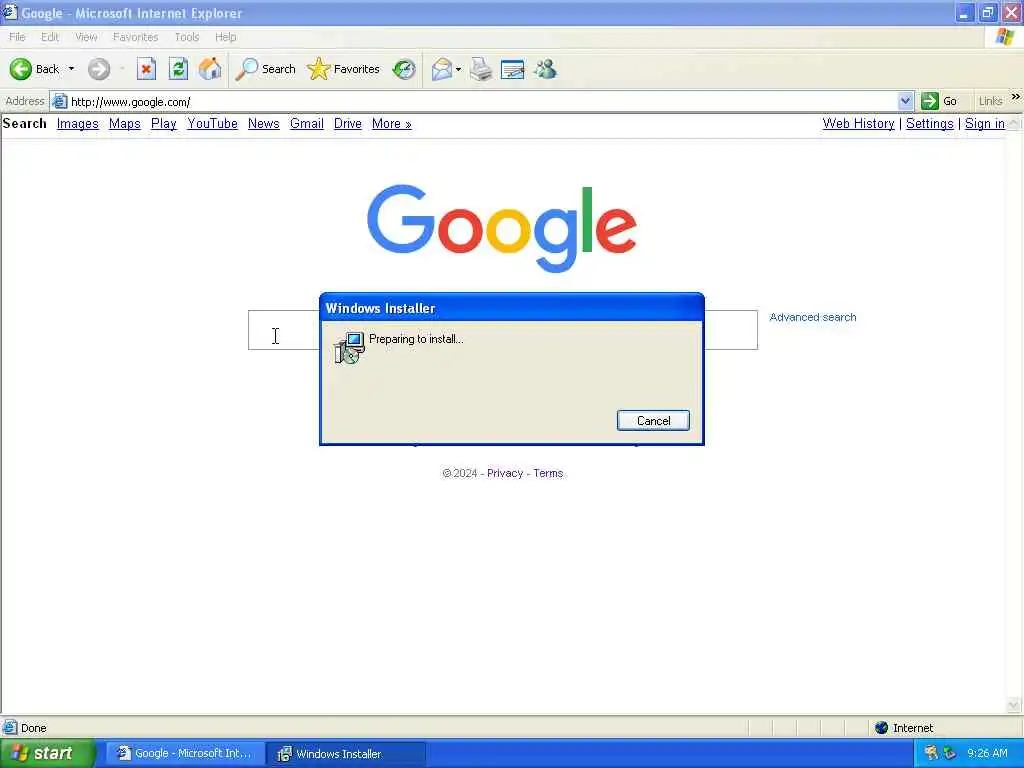Click the scrollbar down arrow
The image size is (1024, 768).
(x=1014, y=705)
